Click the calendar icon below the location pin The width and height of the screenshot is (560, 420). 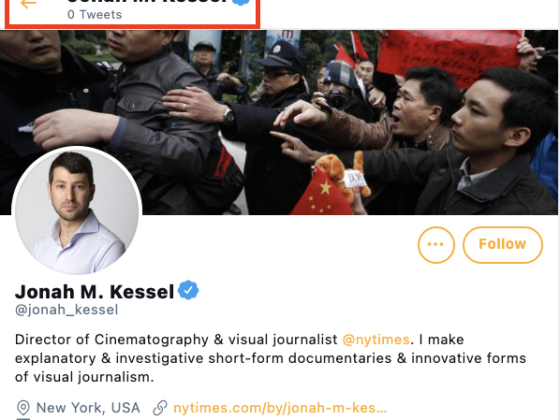[x=23, y=419]
